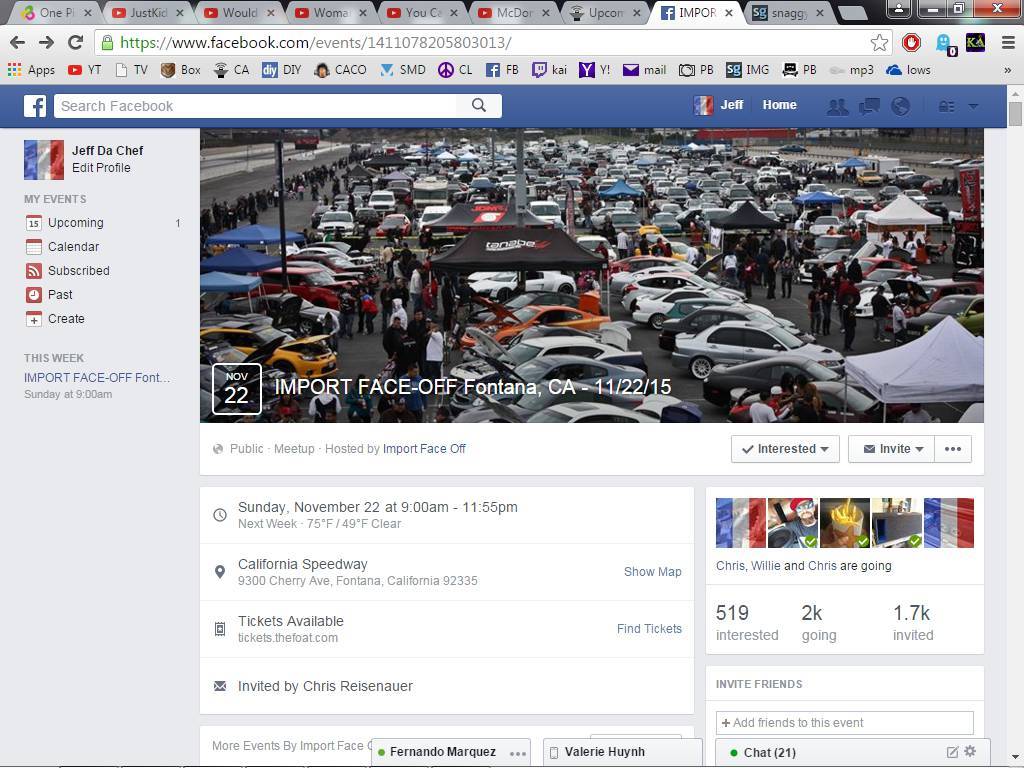Open Fernando Marquez chat tab
This screenshot has width=1024, height=768.
tap(442, 752)
